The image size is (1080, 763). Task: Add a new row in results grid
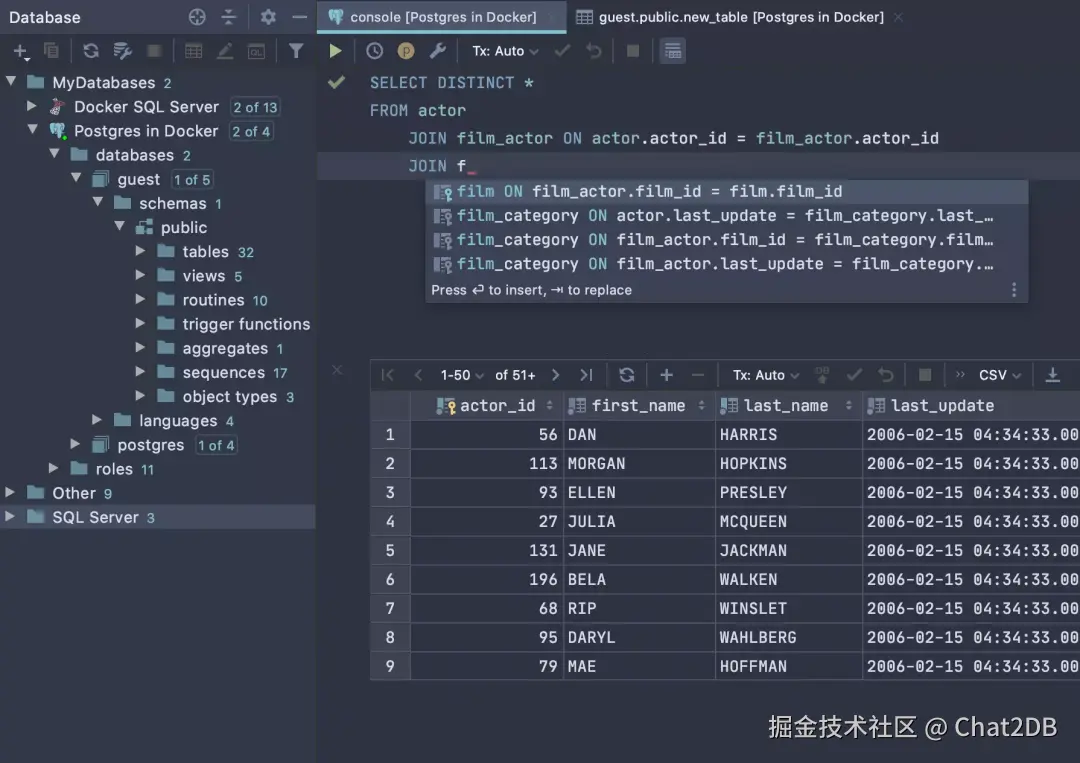tap(666, 375)
